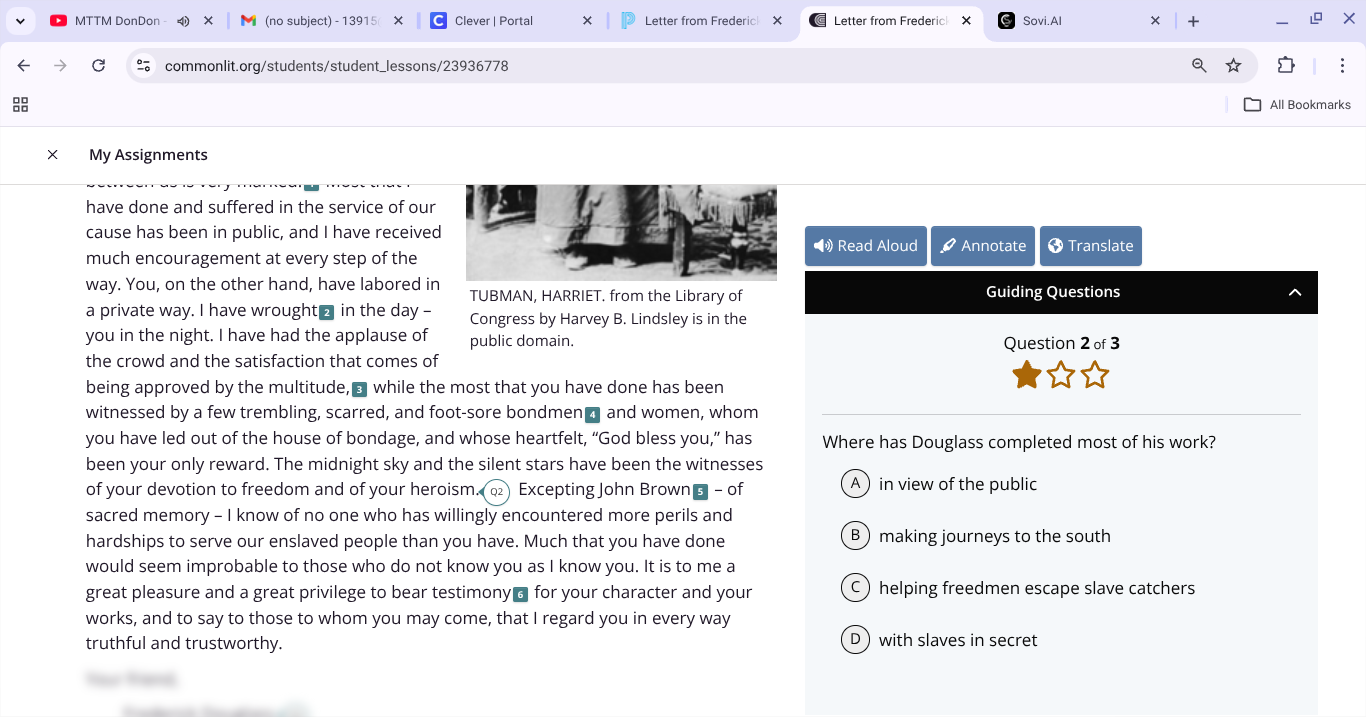Viewport: 1366px width, 717px height.
Task: Click the Translate button
Action: point(1090,246)
